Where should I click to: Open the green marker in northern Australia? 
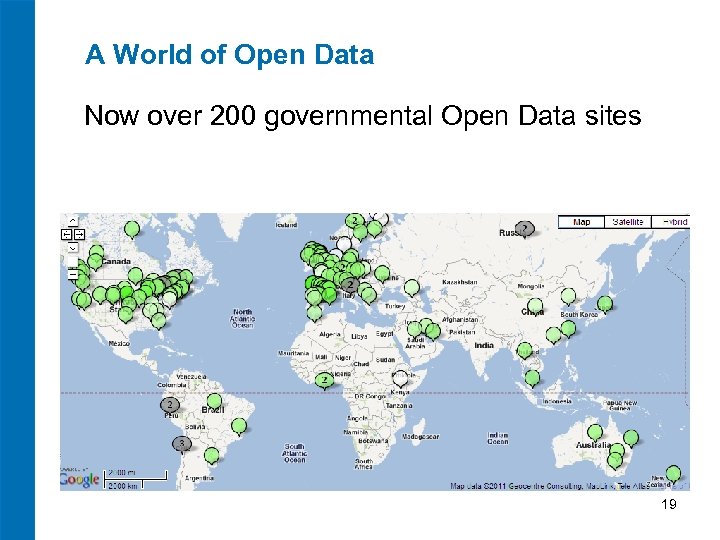coord(595,432)
